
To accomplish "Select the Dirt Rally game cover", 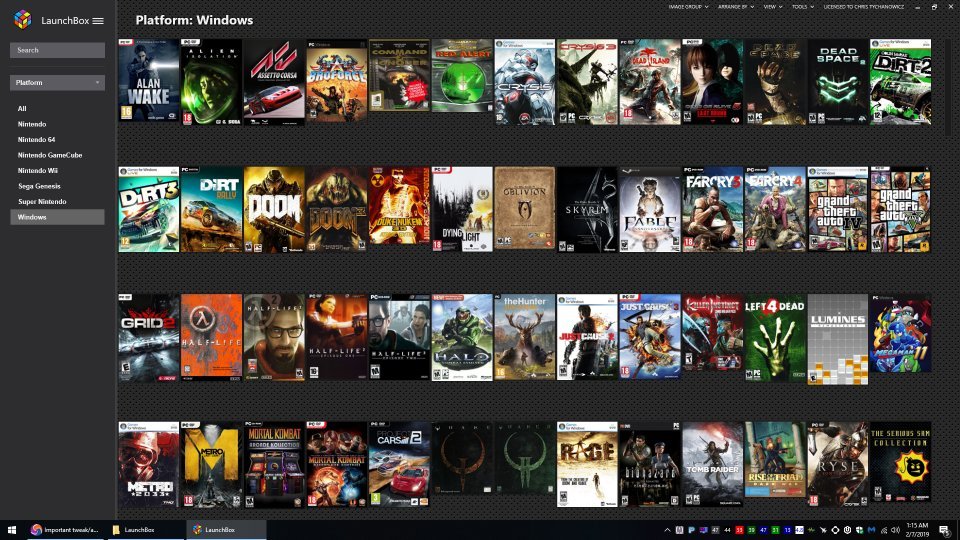I will [211, 209].
